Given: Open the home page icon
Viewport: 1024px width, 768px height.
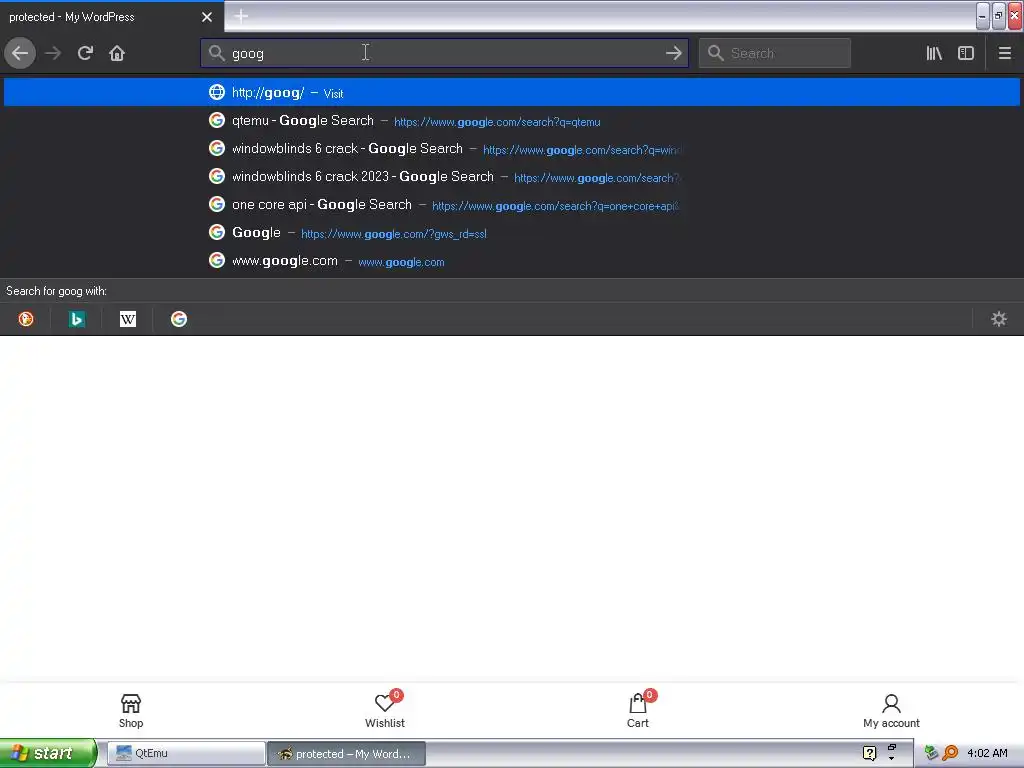Looking at the screenshot, I should pyautogui.click(x=117, y=53).
